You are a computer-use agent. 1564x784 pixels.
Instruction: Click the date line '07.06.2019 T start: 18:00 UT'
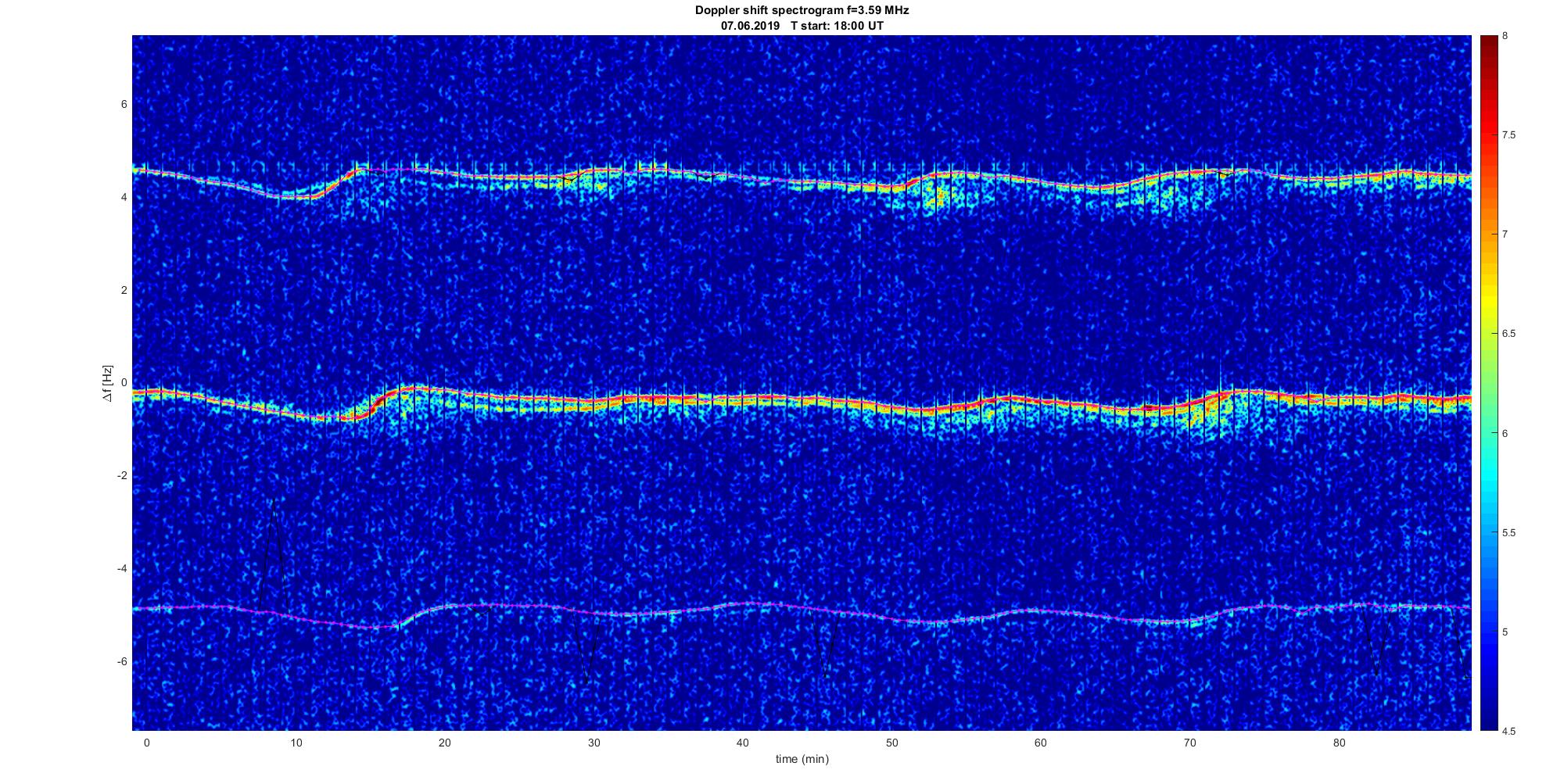(x=802, y=26)
